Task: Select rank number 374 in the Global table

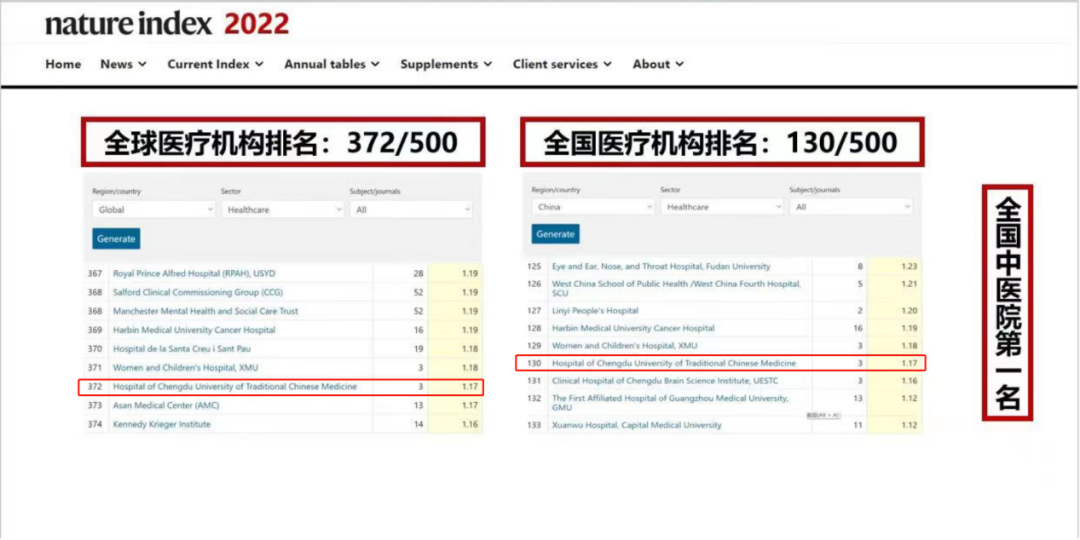Action: 95,424
